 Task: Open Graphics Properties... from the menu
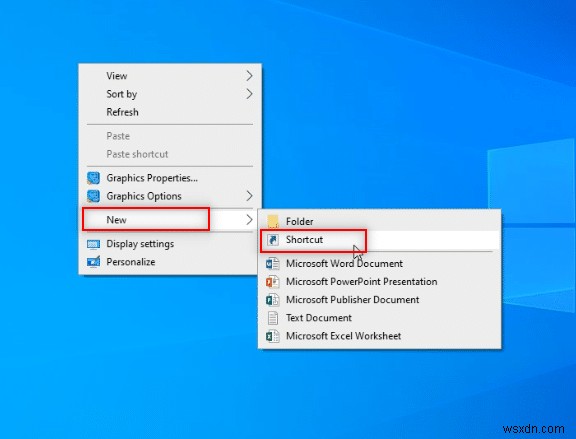(x=170, y=178)
